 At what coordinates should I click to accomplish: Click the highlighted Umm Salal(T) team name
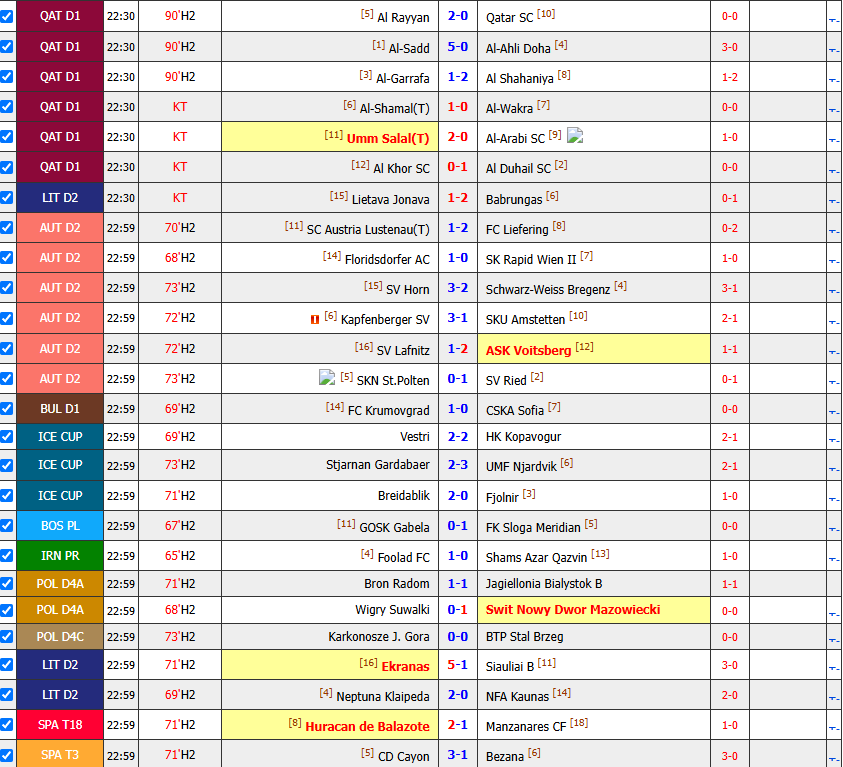[388, 139]
